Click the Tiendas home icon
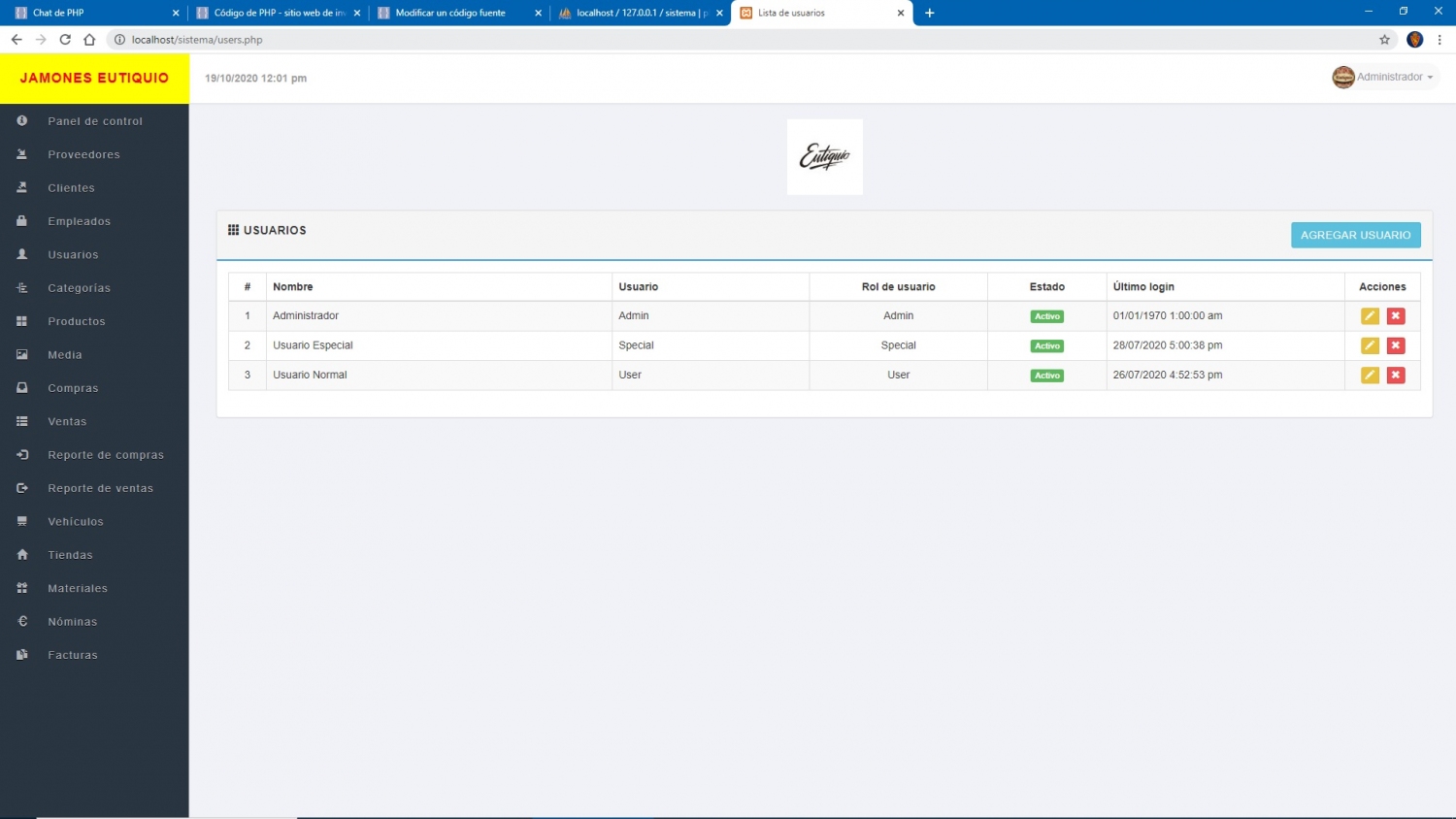 (x=21, y=554)
